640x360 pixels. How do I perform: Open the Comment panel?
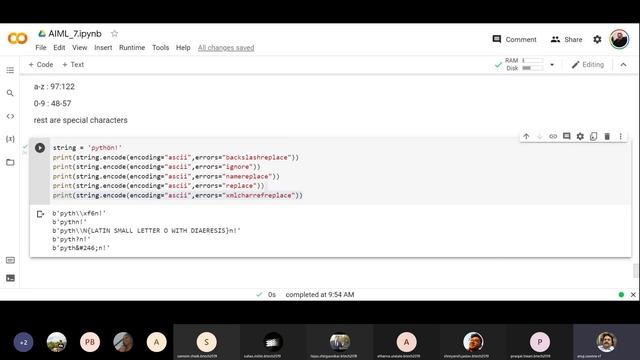click(514, 39)
